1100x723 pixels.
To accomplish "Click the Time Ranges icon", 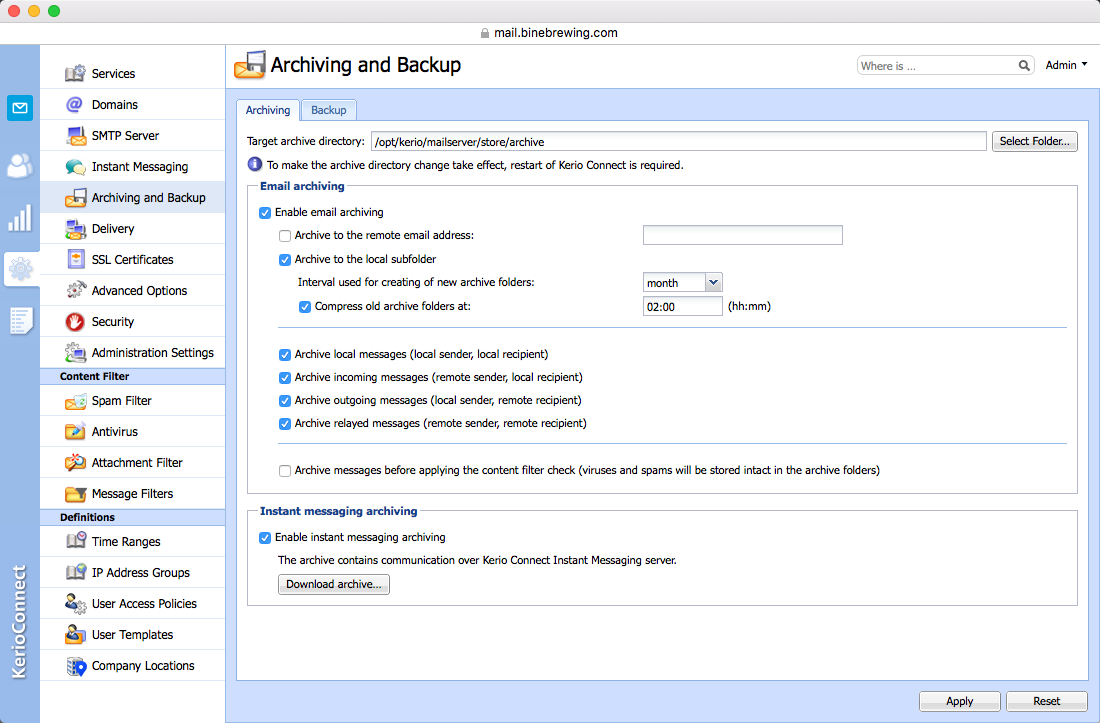I will pos(75,541).
